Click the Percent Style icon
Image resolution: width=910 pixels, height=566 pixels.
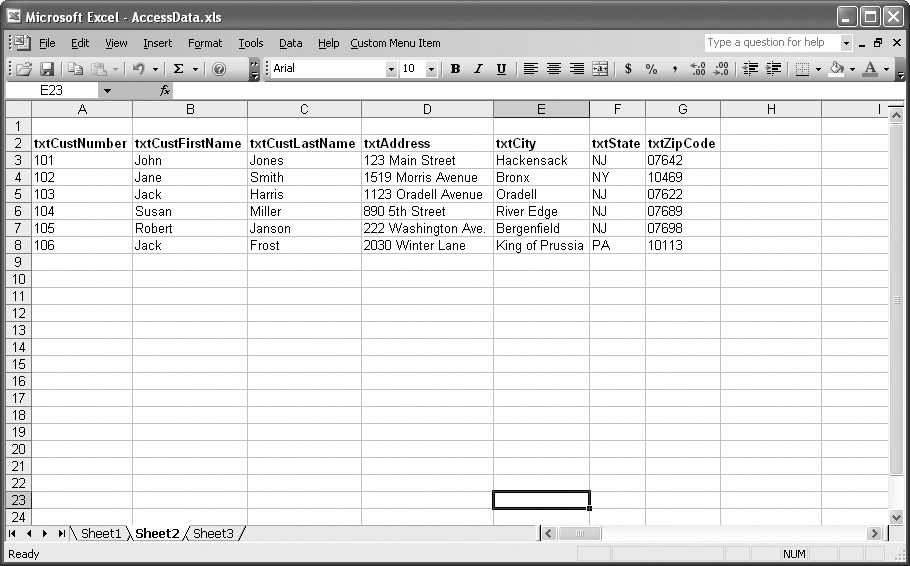(651, 69)
